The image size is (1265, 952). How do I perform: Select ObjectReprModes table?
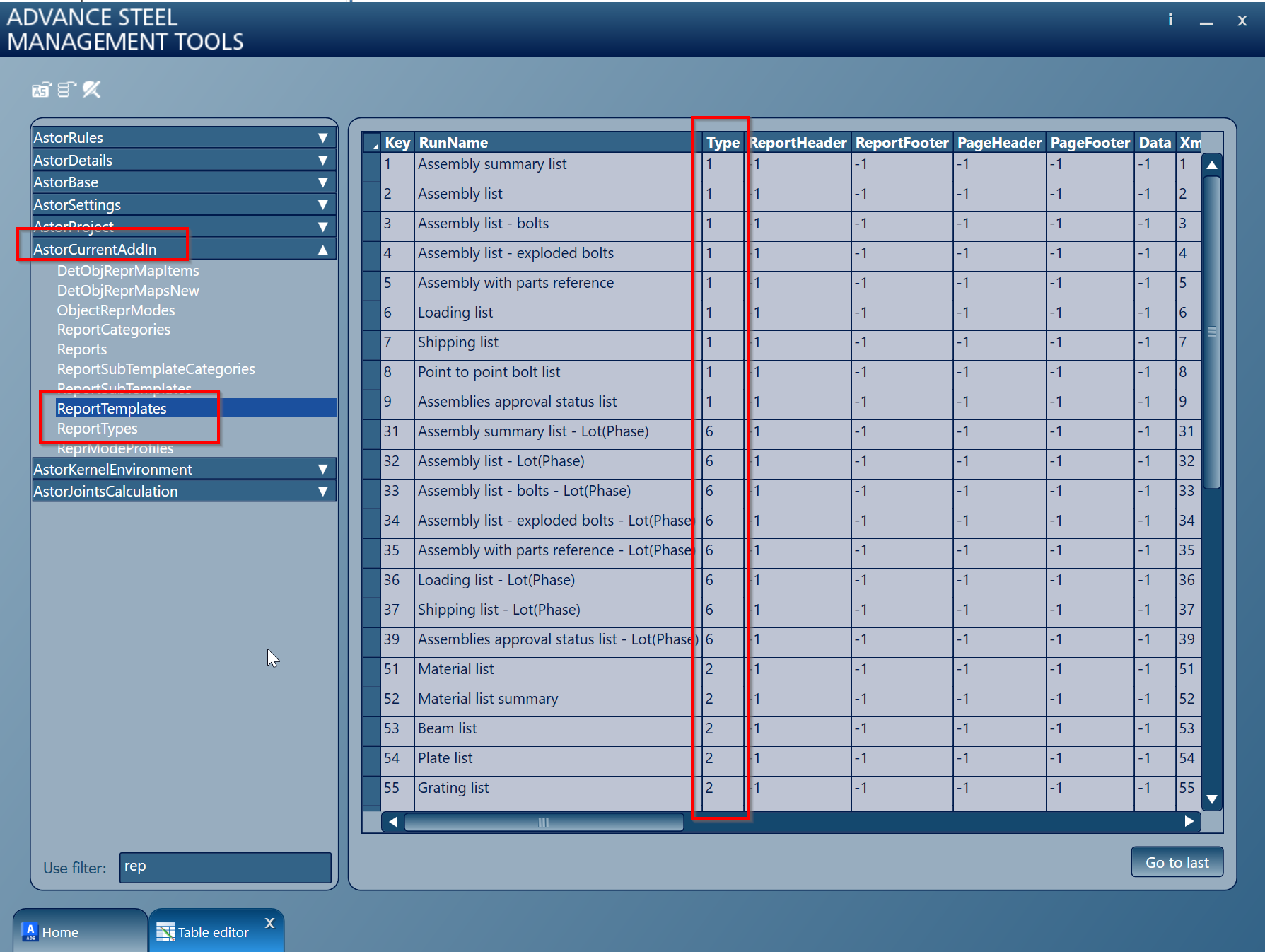point(116,310)
